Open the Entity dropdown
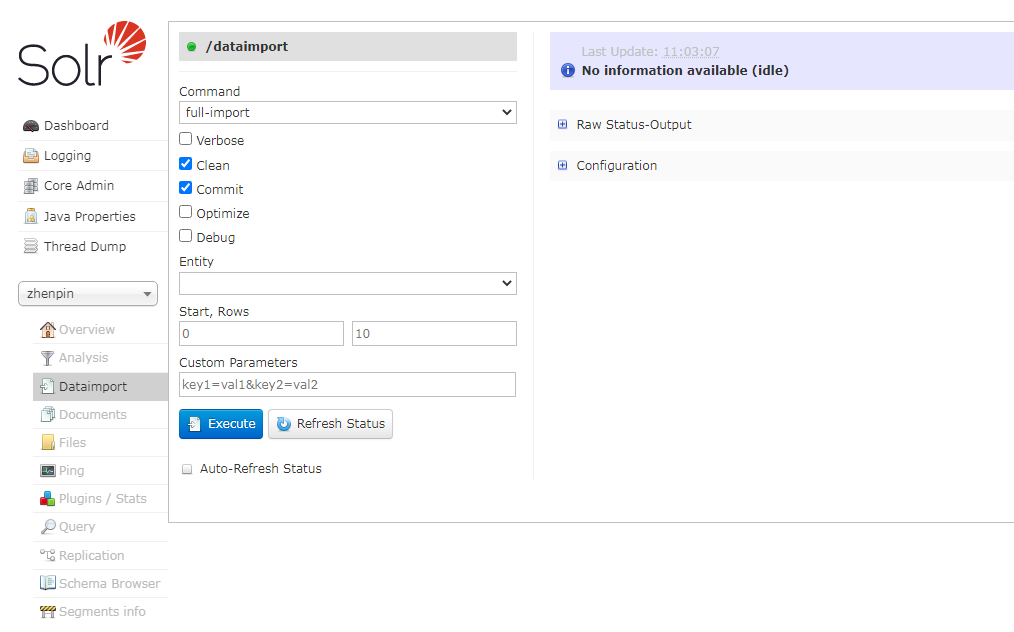The image size is (1014, 632). point(347,284)
